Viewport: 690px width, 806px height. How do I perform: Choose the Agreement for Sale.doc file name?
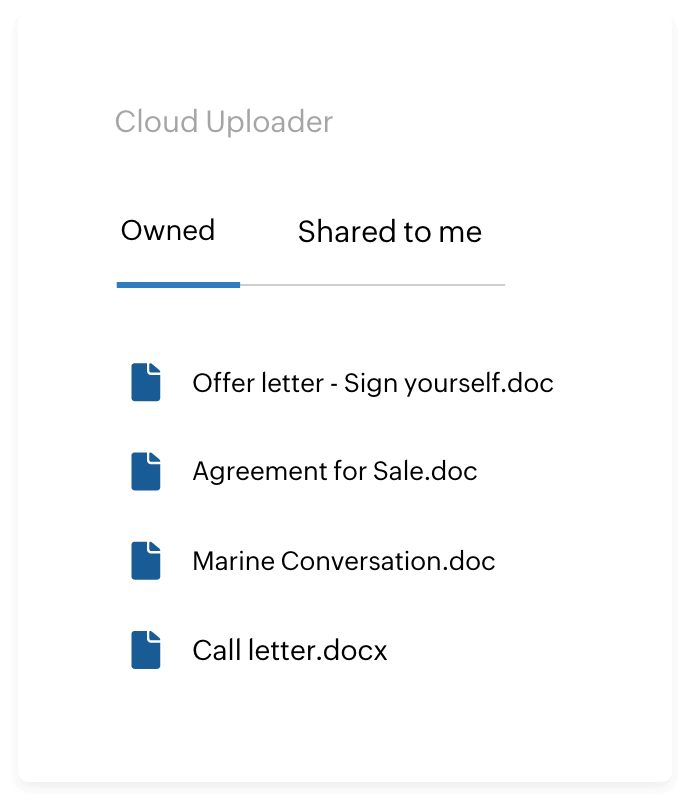click(x=334, y=471)
